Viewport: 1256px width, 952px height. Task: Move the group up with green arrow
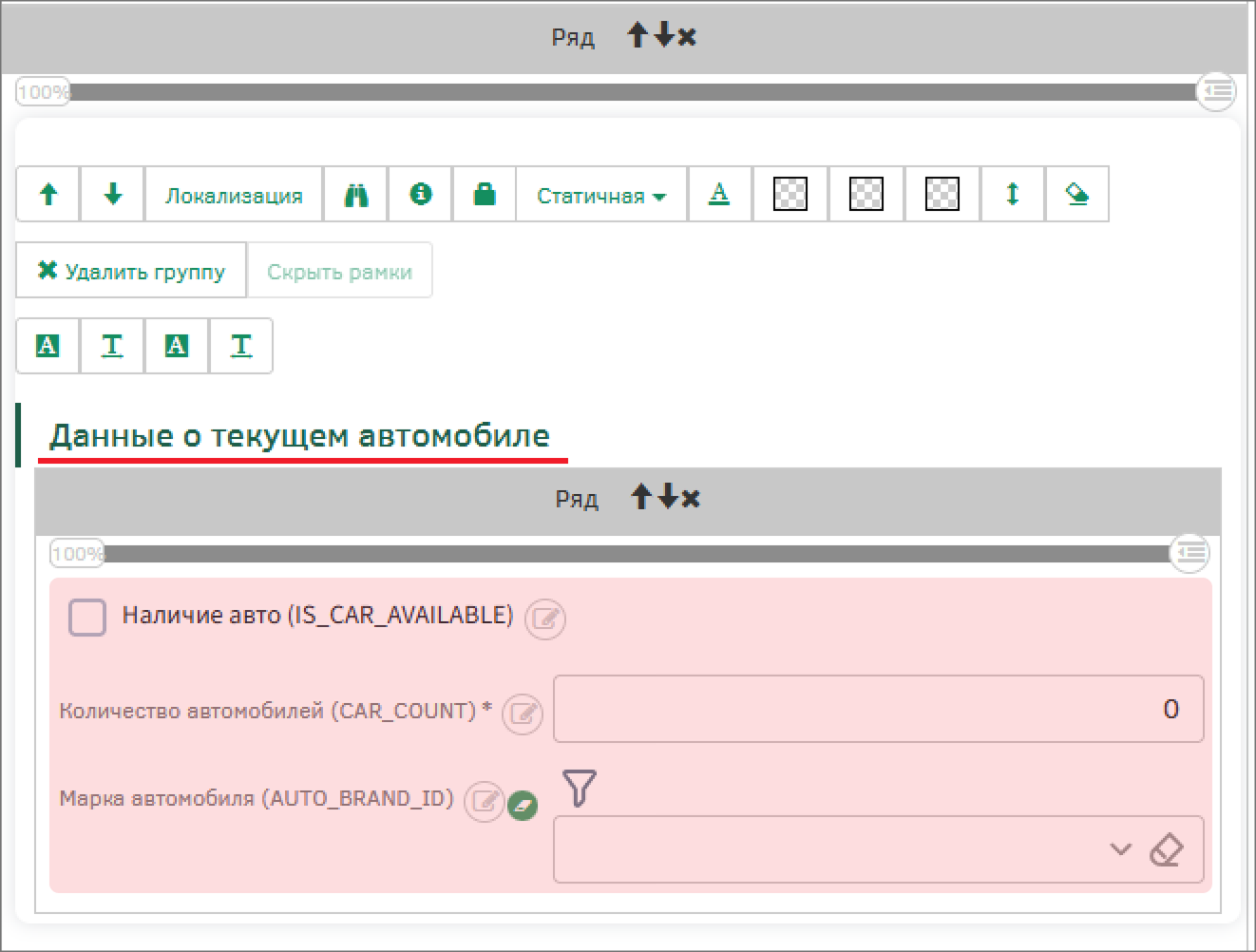[48, 195]
